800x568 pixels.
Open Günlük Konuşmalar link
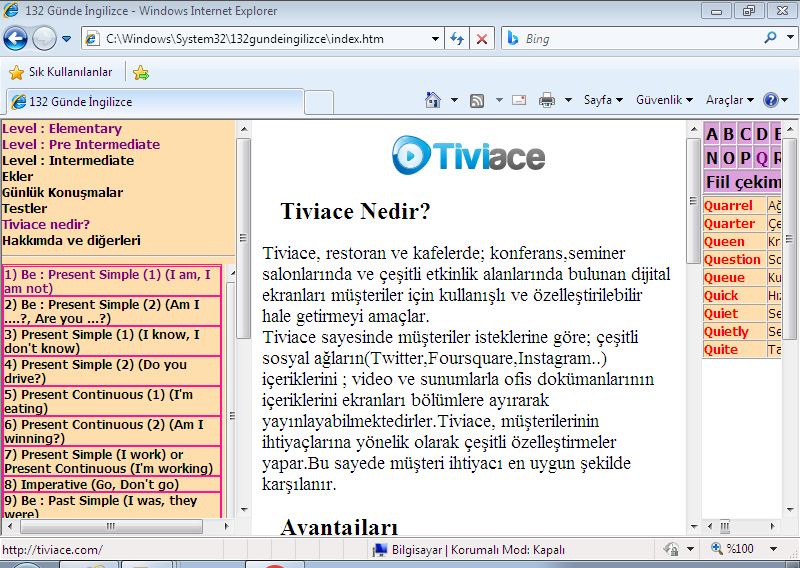62,192
